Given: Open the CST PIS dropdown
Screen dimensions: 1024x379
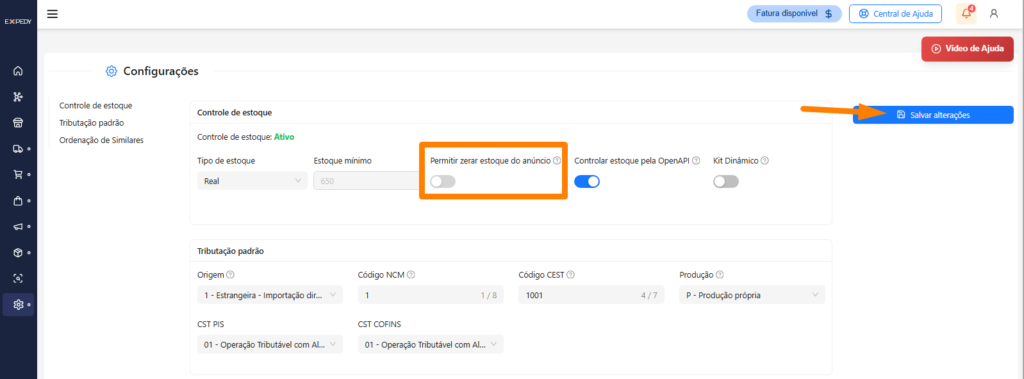Looking at the screenshot, I should [270, 344].
